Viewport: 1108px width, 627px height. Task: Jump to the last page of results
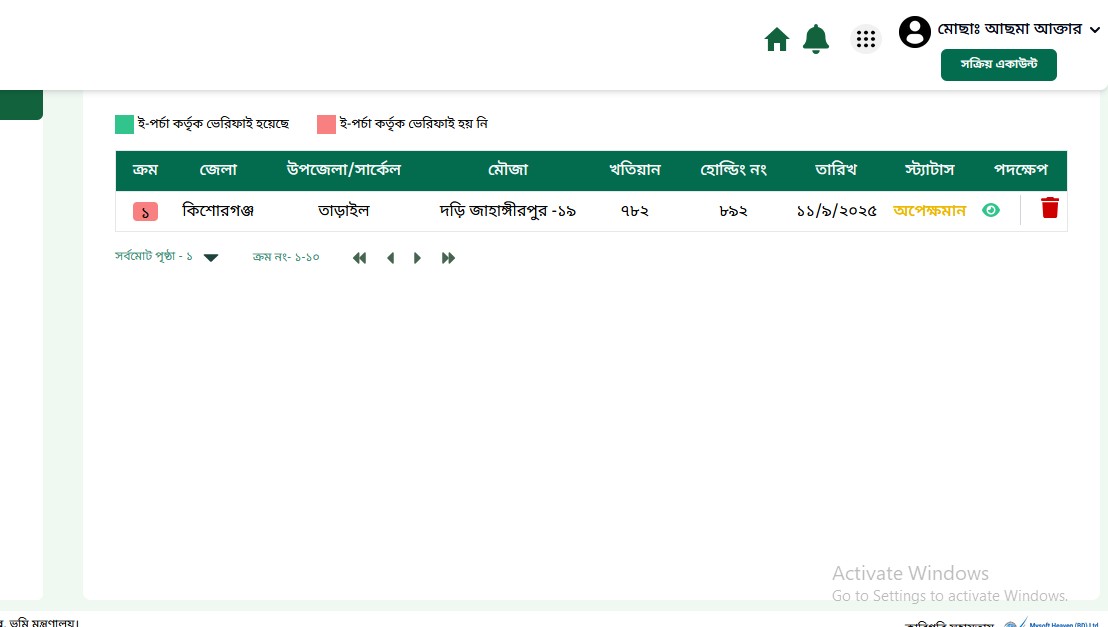448,258
